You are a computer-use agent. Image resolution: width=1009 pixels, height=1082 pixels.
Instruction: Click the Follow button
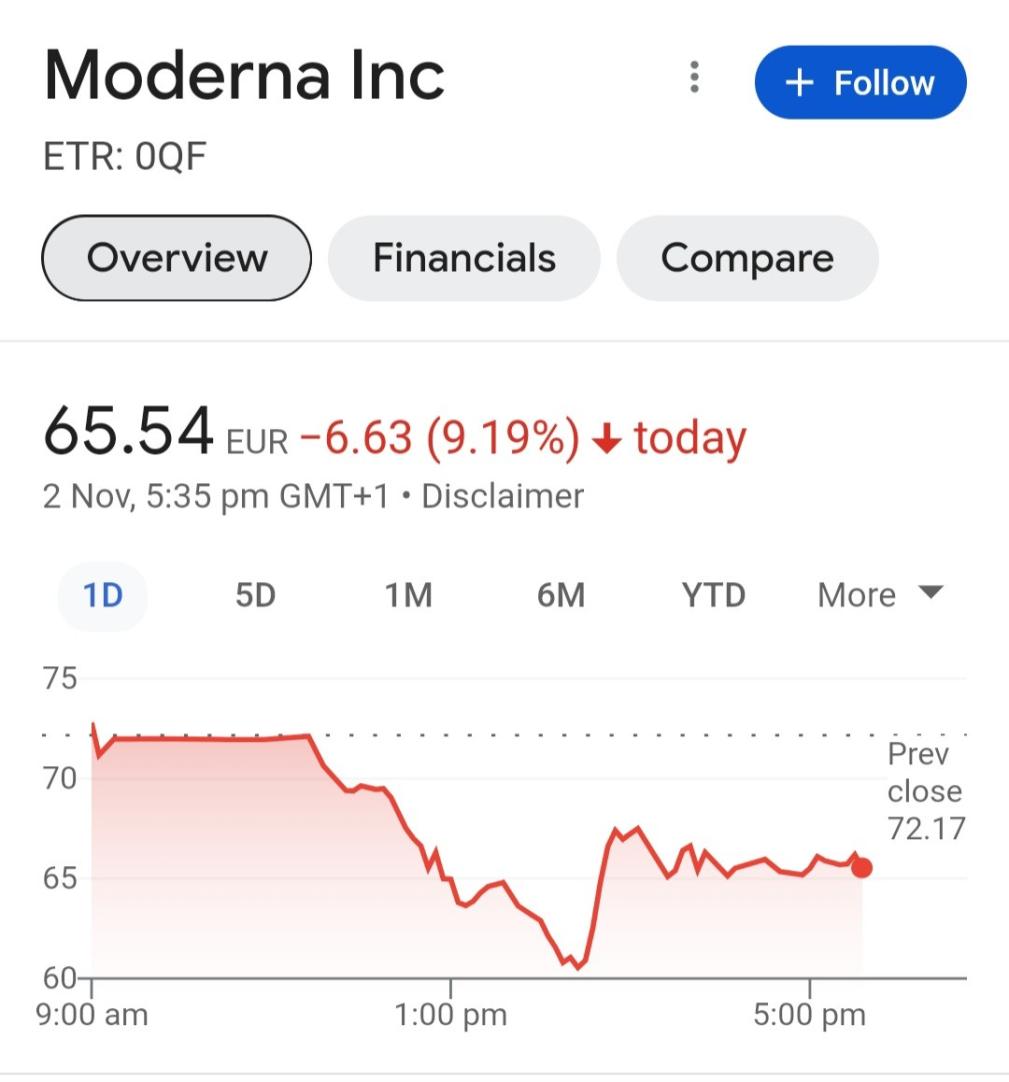pyautogui.click(x=860, y=83)
